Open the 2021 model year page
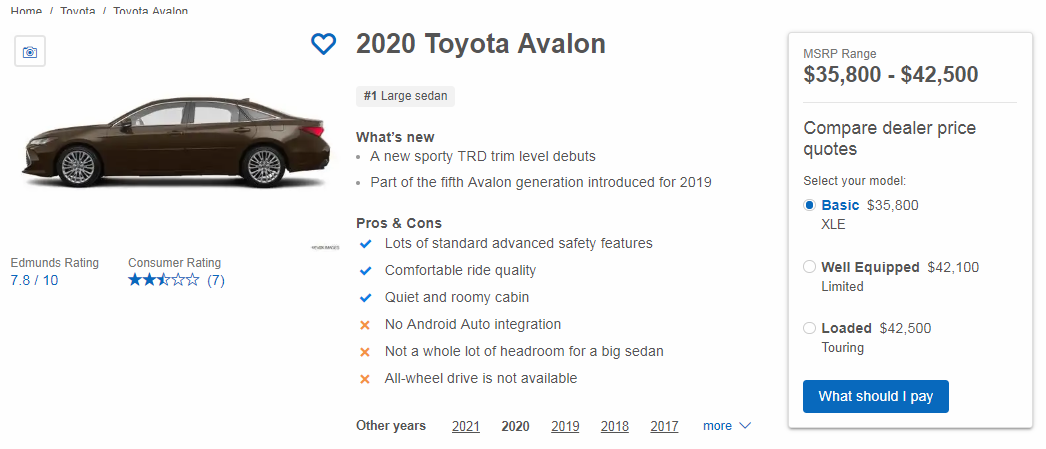Image resolution: width=1046 pixels, height=449 pixels. point(466,426)
